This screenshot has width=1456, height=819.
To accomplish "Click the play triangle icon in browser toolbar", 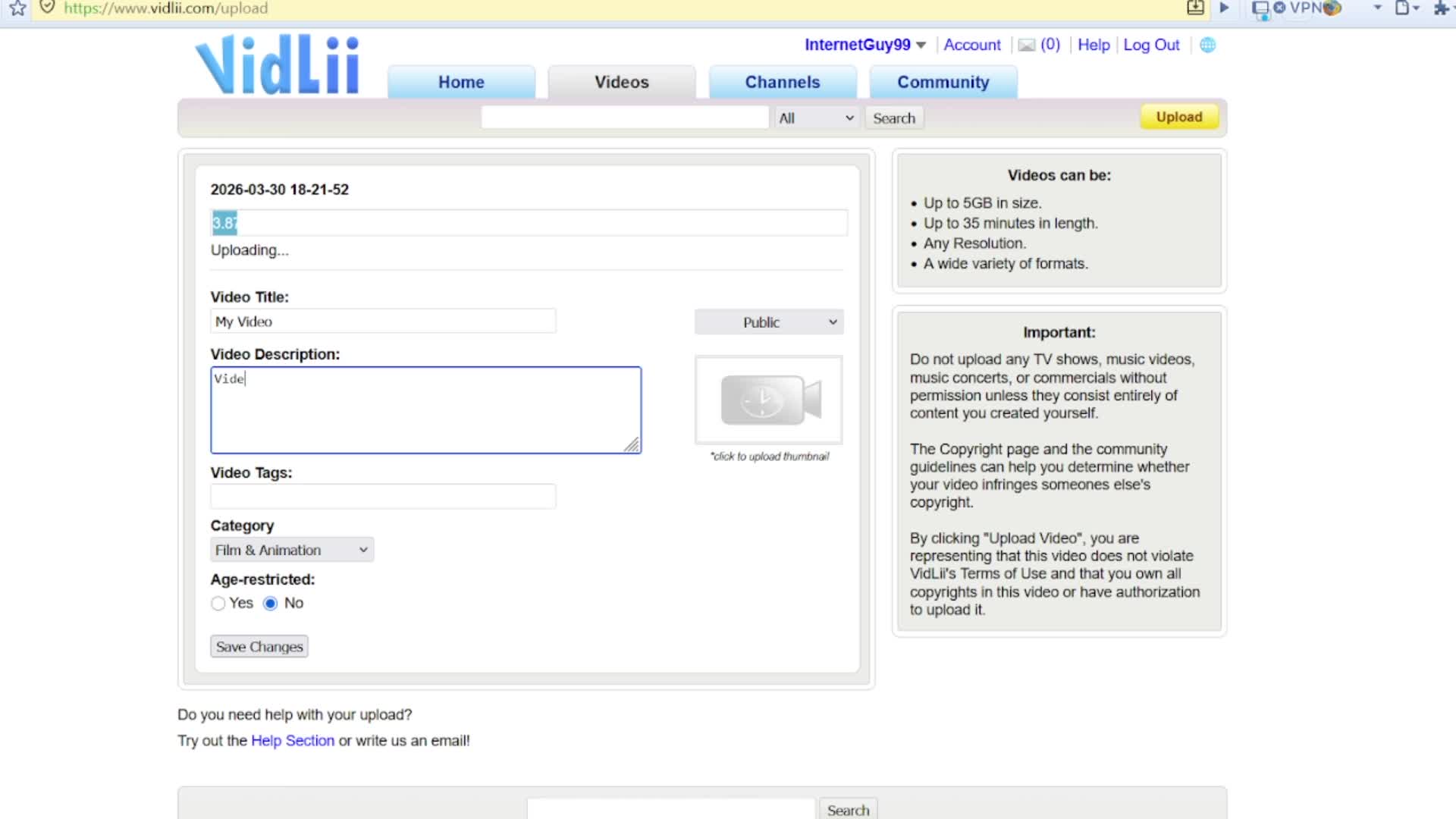I will pyautogui.click(x=1224, y=8).
